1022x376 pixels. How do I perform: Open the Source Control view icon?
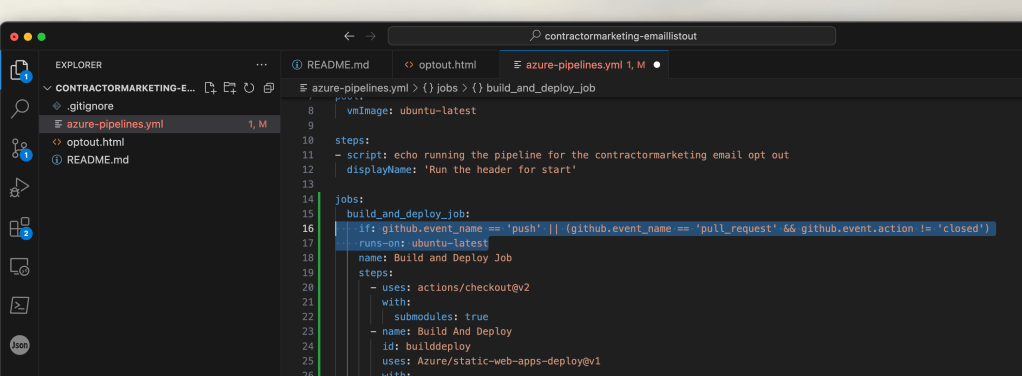point(20,149)
